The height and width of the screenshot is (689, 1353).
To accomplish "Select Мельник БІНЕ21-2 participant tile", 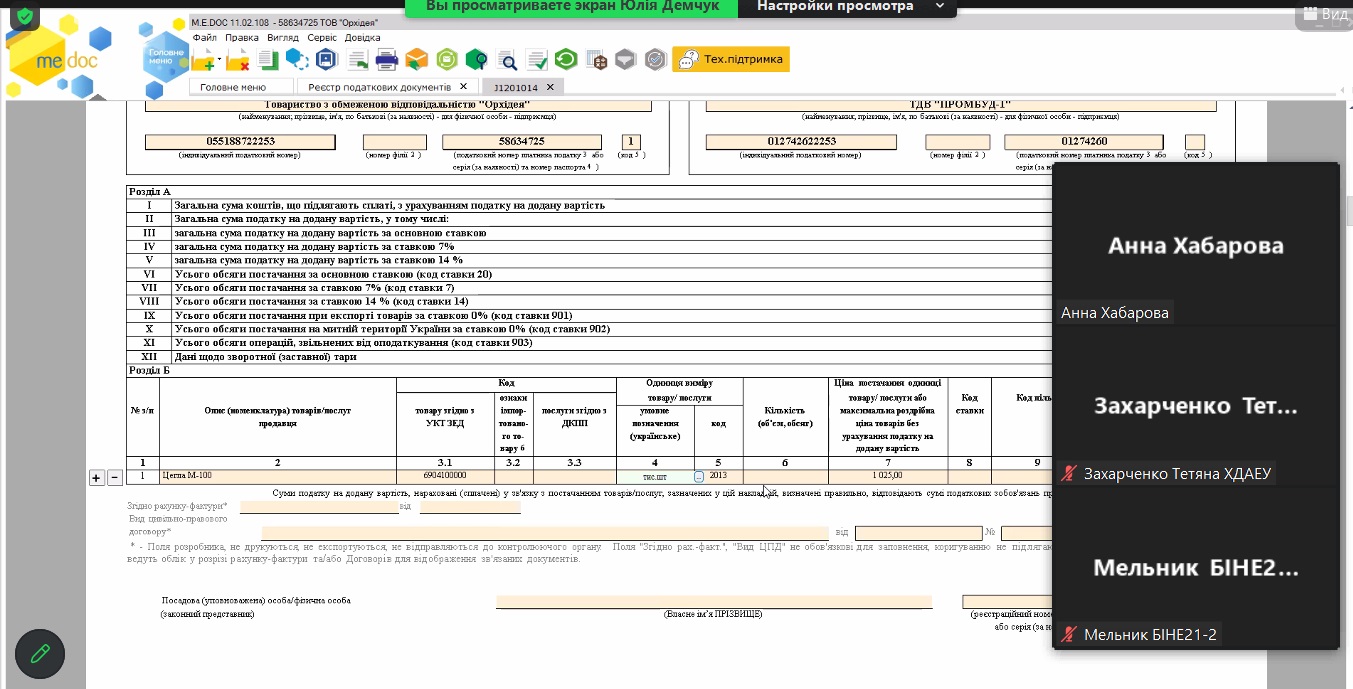I will point(1196,567).
